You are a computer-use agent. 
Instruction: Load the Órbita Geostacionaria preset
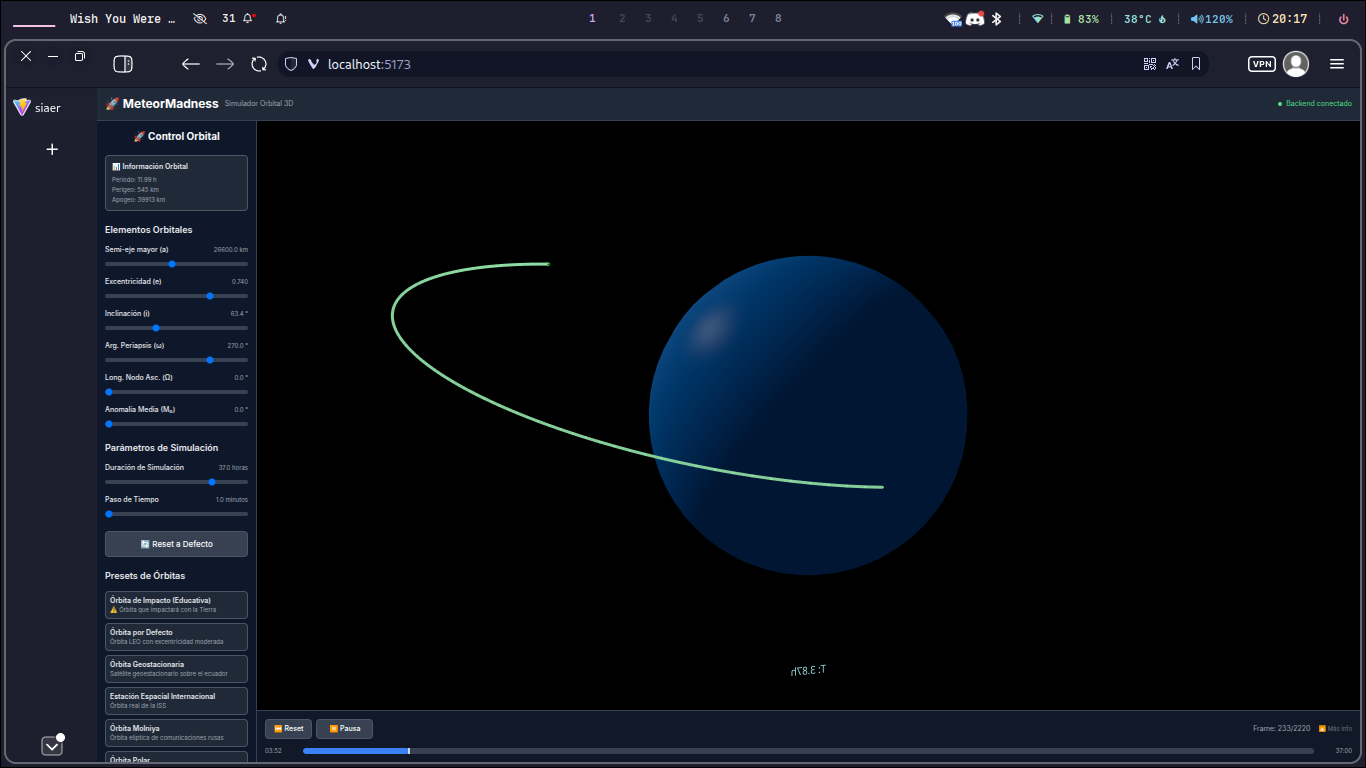click(176, 668)
